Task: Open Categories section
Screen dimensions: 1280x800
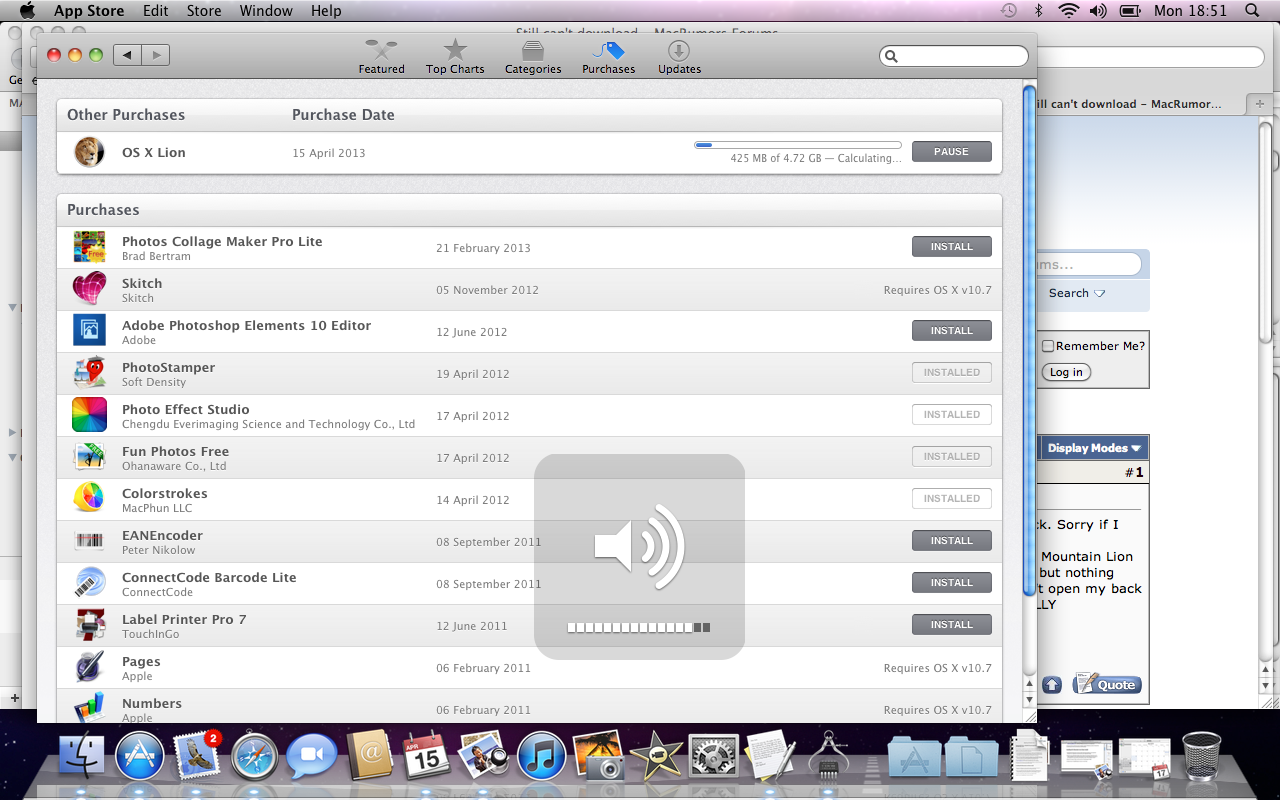Action: coord(533,57)
